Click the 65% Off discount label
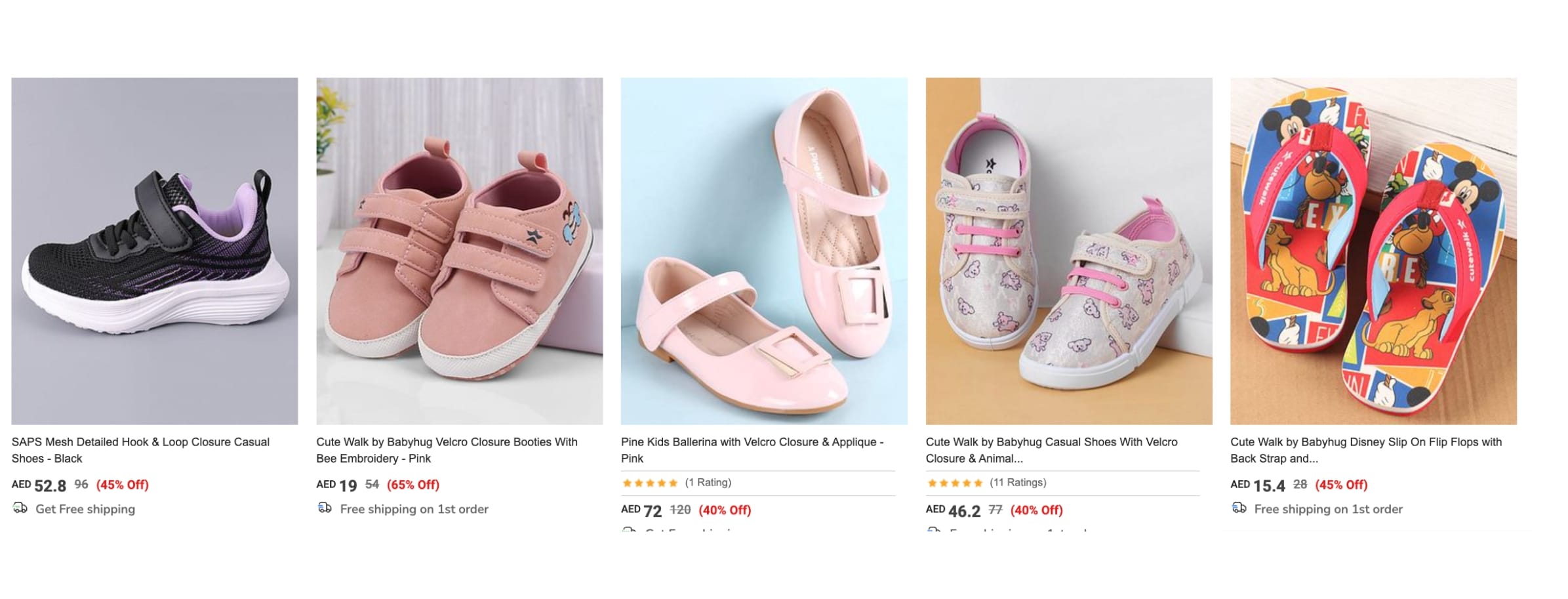1568x599 pixels. (x=412, y=485)
